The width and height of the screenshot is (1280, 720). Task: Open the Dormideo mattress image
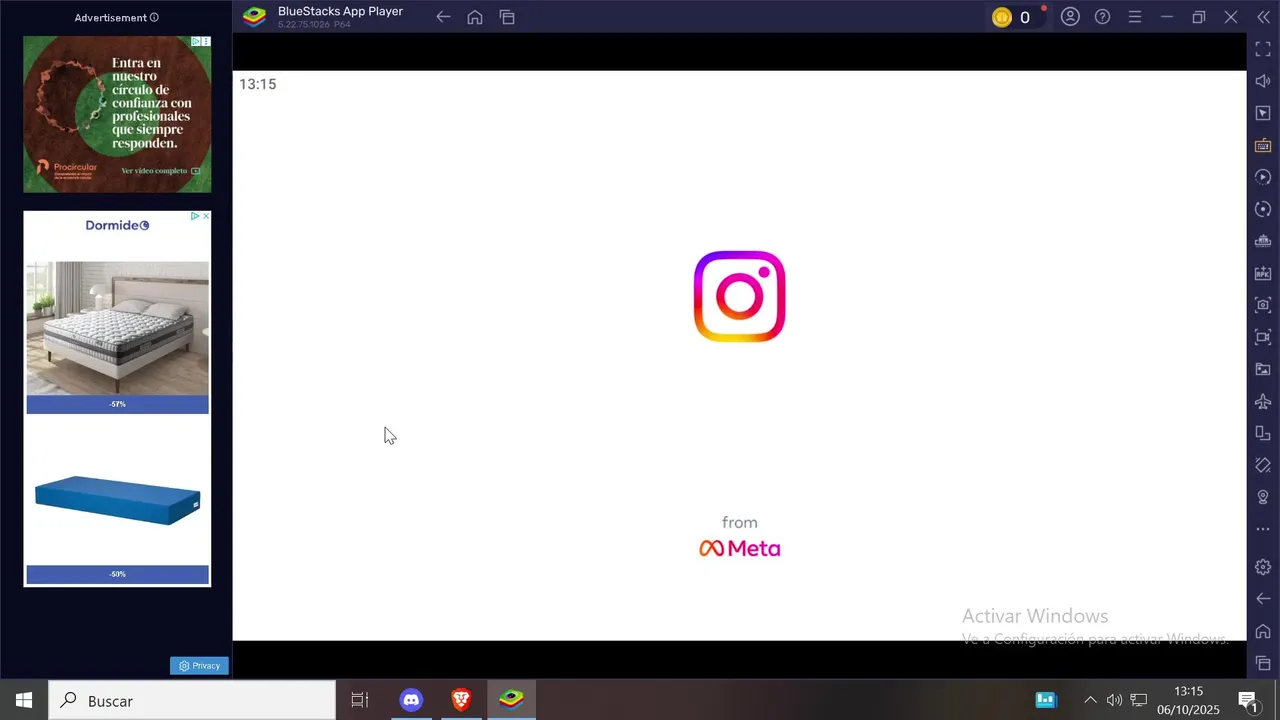pyautogui.click(x=117, y=328)
